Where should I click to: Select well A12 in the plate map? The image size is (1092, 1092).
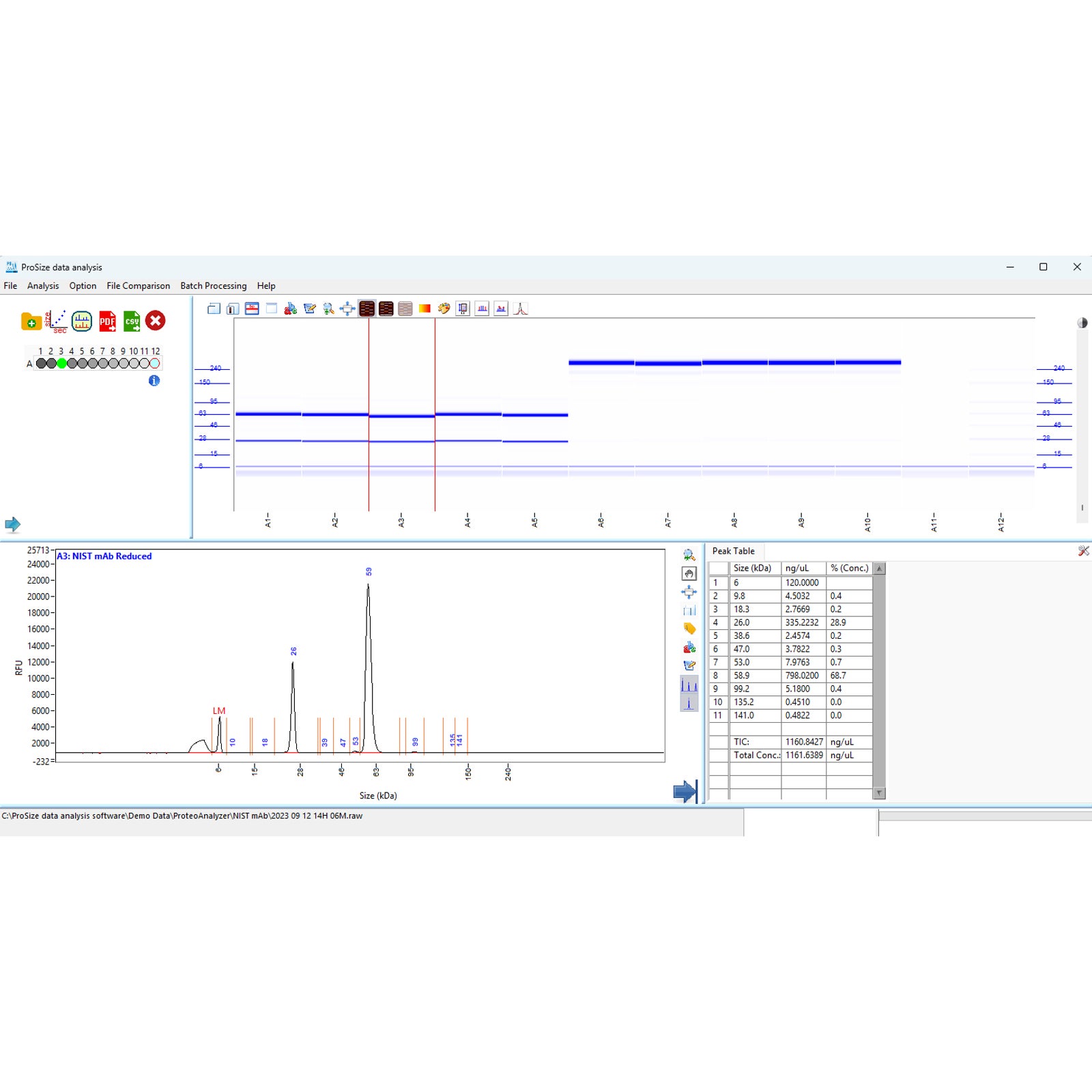click(155, 364)
